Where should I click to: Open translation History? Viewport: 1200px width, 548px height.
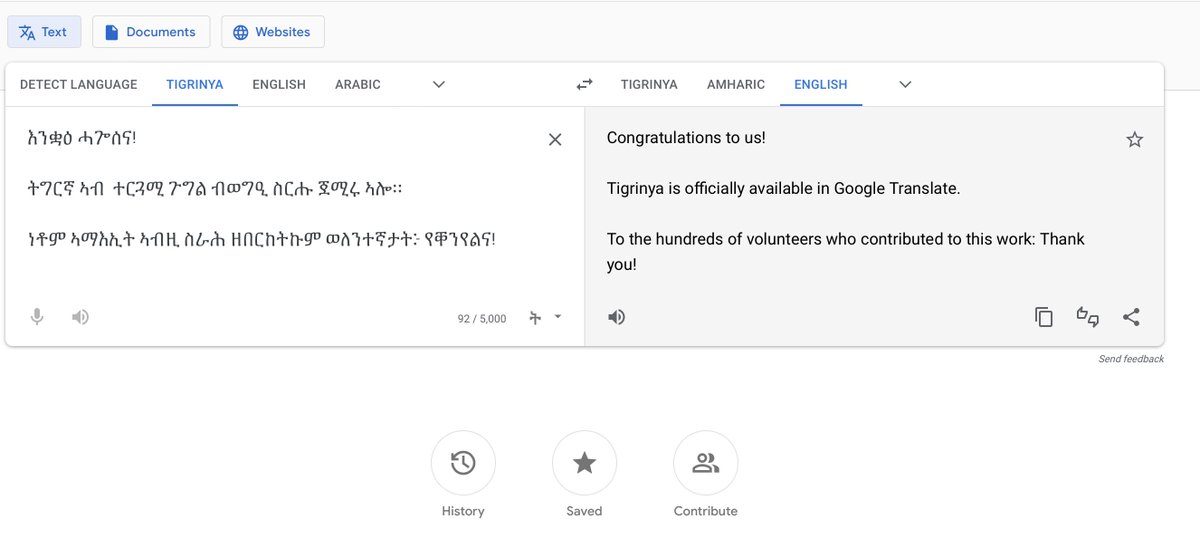click(x=463, y=463)
